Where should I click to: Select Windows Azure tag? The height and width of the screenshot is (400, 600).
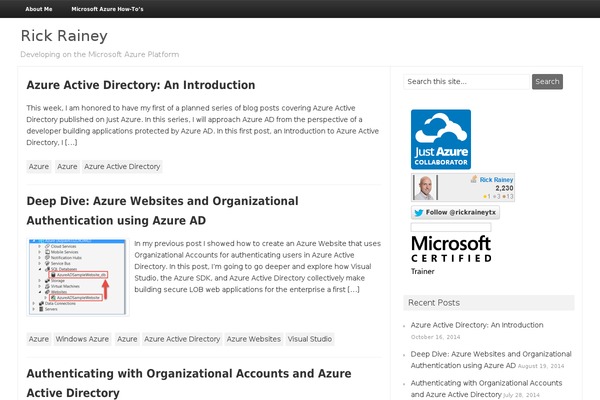point(82,339)
